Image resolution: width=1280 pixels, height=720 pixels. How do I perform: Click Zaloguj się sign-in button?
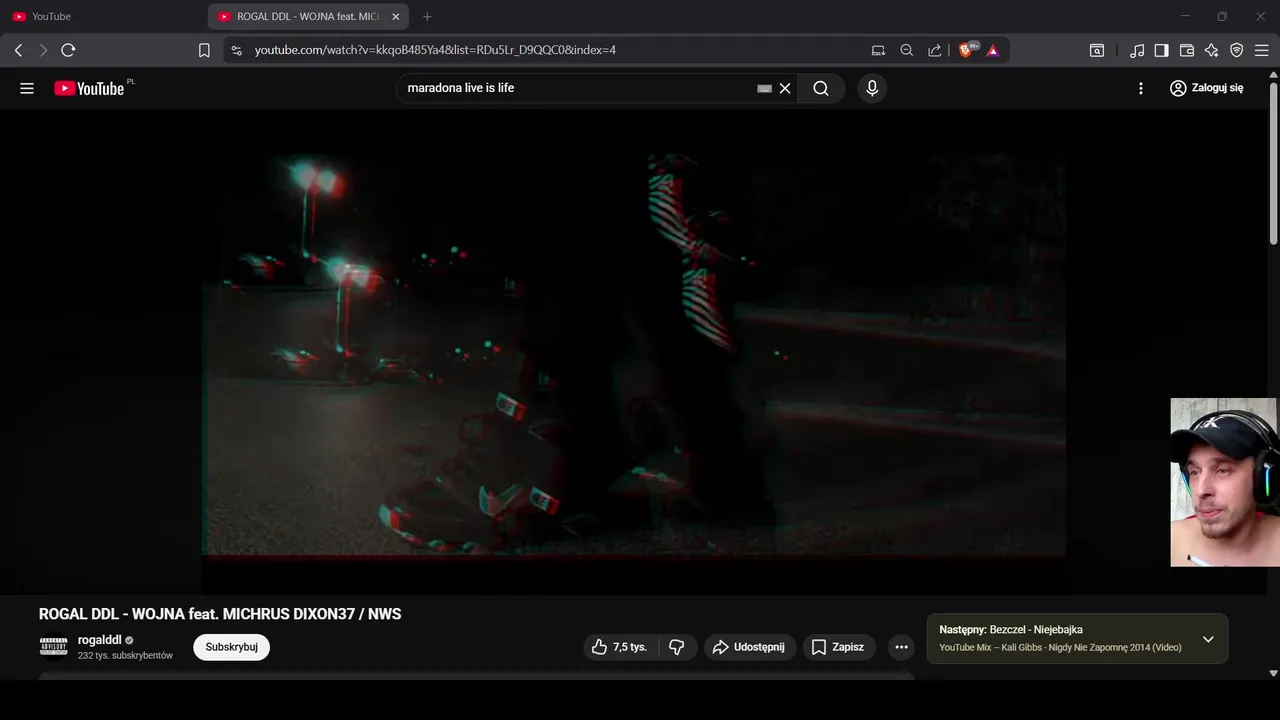point(1207,88)
